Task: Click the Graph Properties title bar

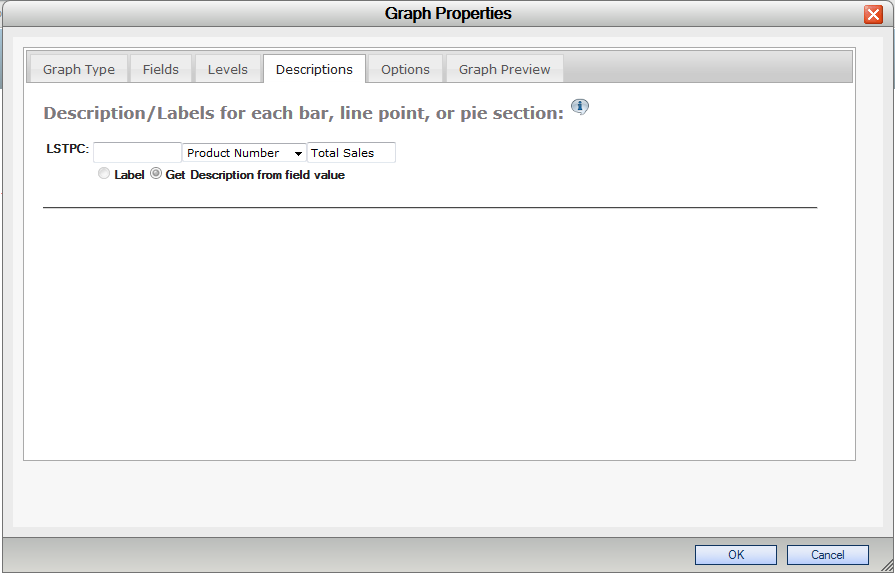Action: [448, 14]
